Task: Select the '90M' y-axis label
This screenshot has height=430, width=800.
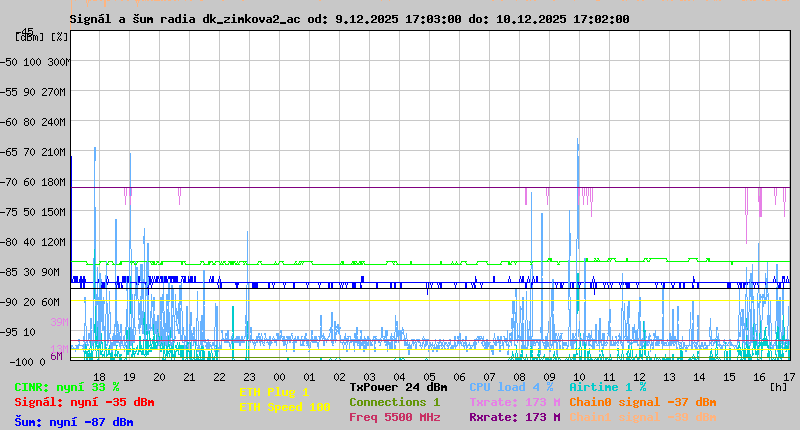Action: click(x=51, y=272)
